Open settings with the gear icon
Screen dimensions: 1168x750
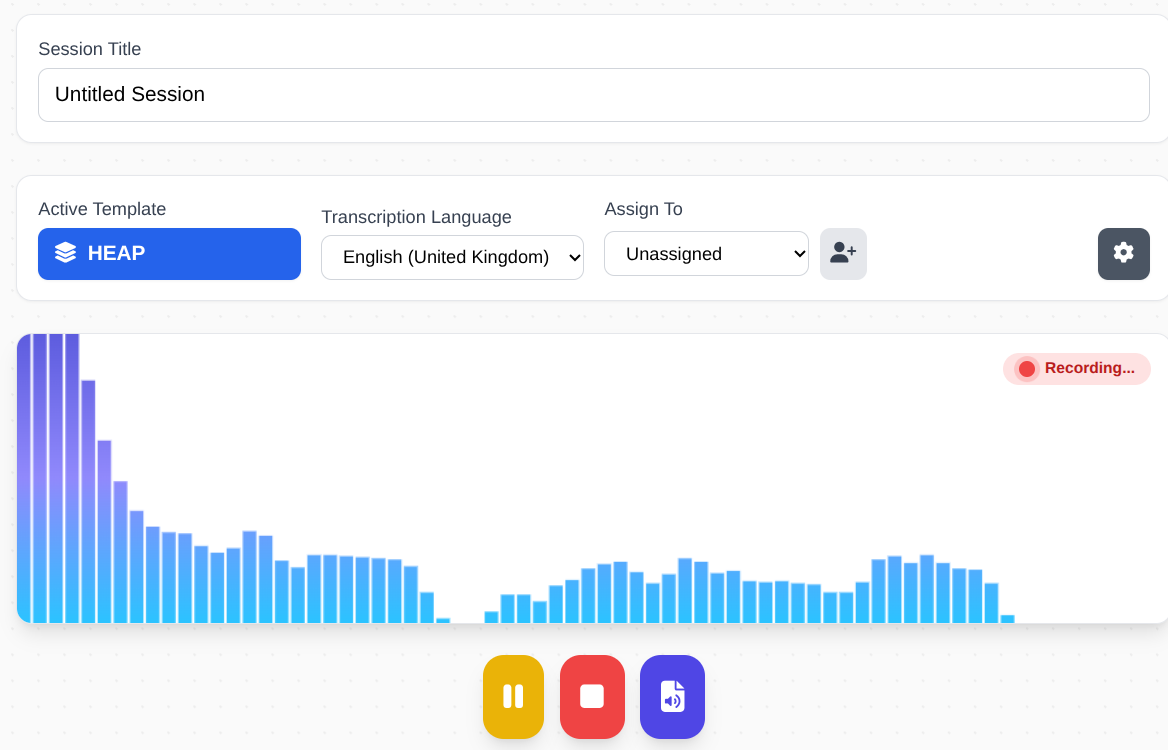1123,254
